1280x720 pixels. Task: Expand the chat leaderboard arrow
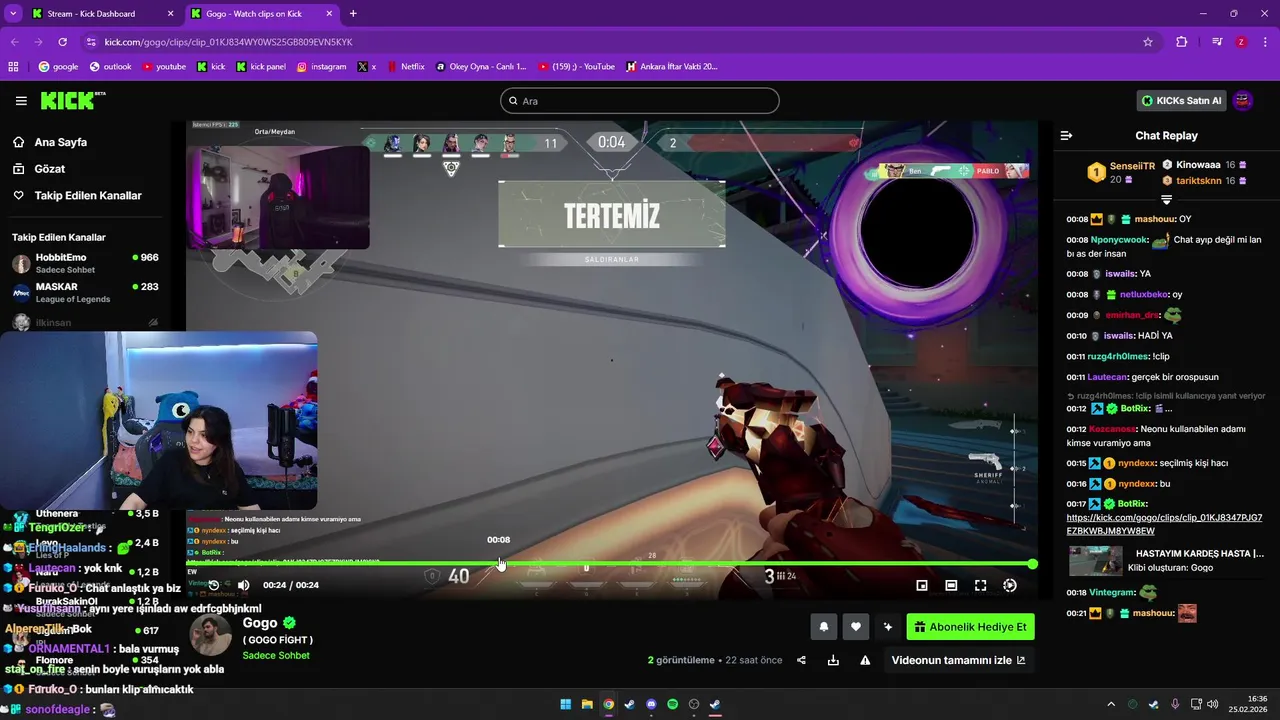(1166, 200)
